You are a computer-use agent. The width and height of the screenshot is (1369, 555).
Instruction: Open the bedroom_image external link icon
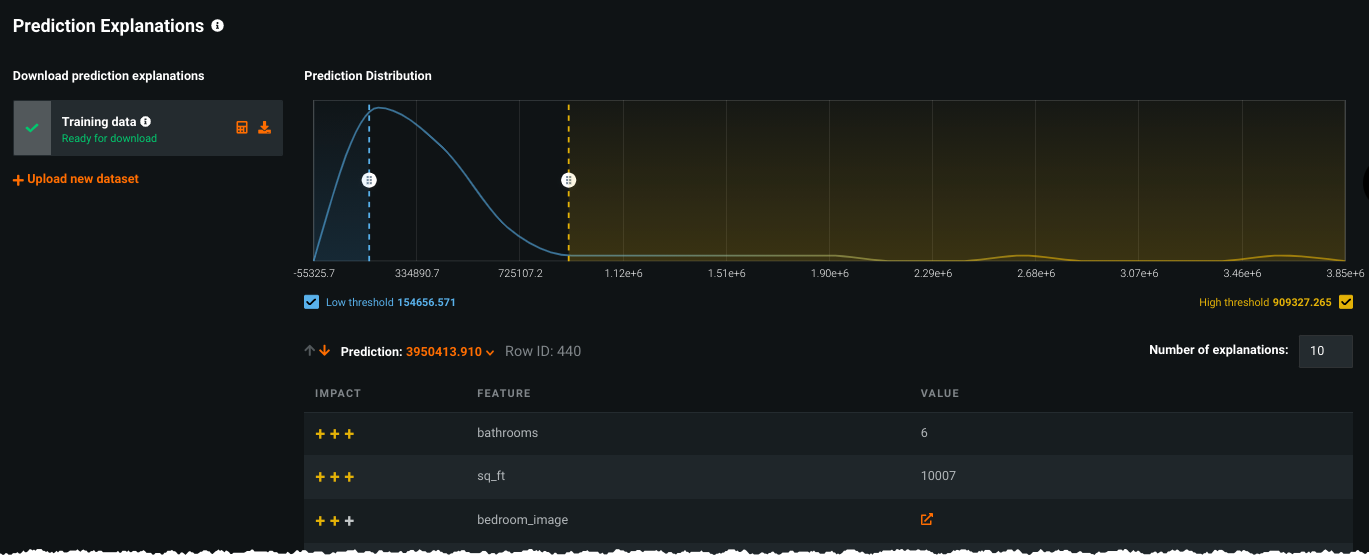pyautogui.click(x=927, y=520)
